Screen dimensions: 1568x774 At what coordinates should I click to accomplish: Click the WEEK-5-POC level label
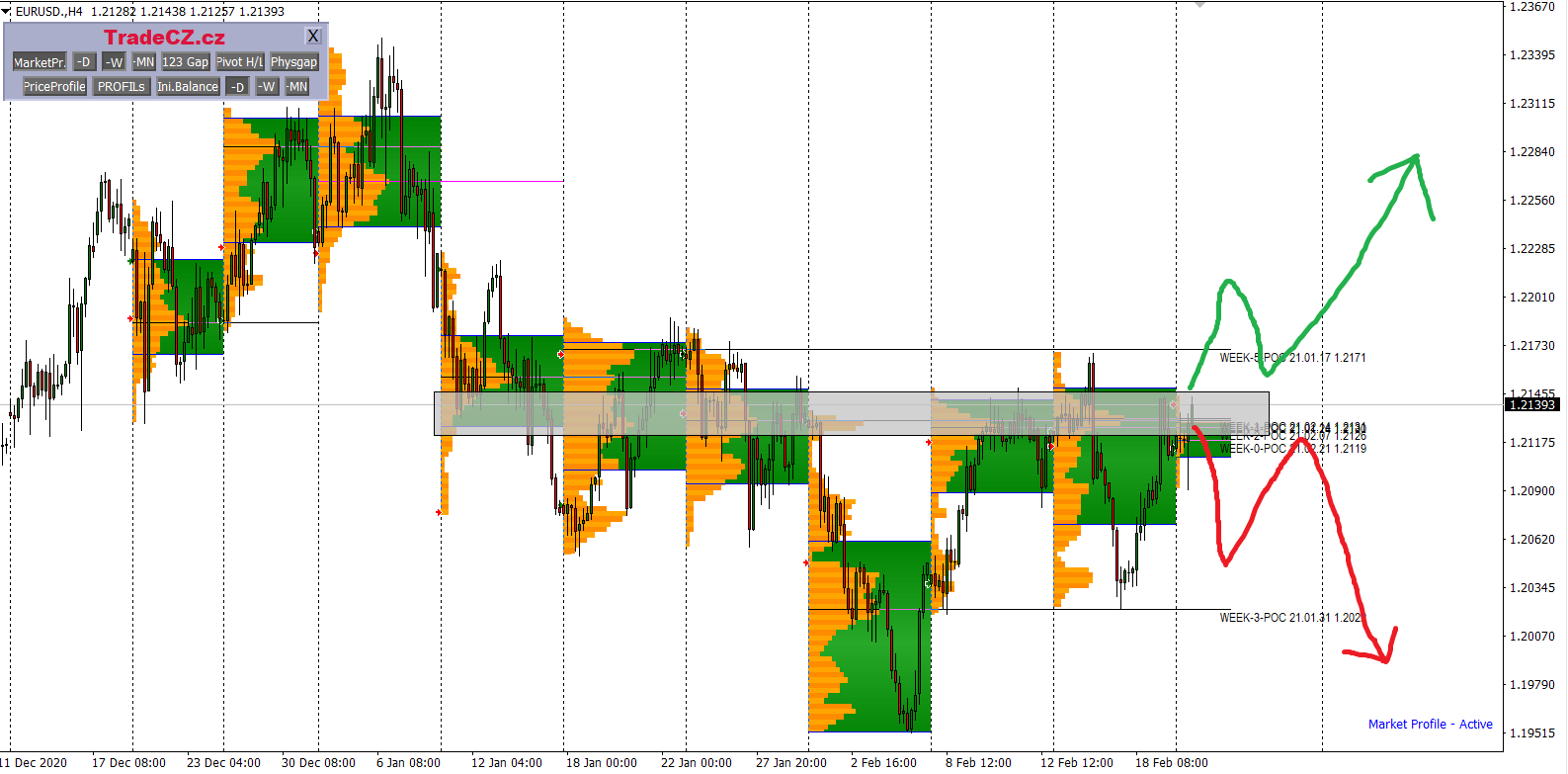click(x=1292, y=358)
